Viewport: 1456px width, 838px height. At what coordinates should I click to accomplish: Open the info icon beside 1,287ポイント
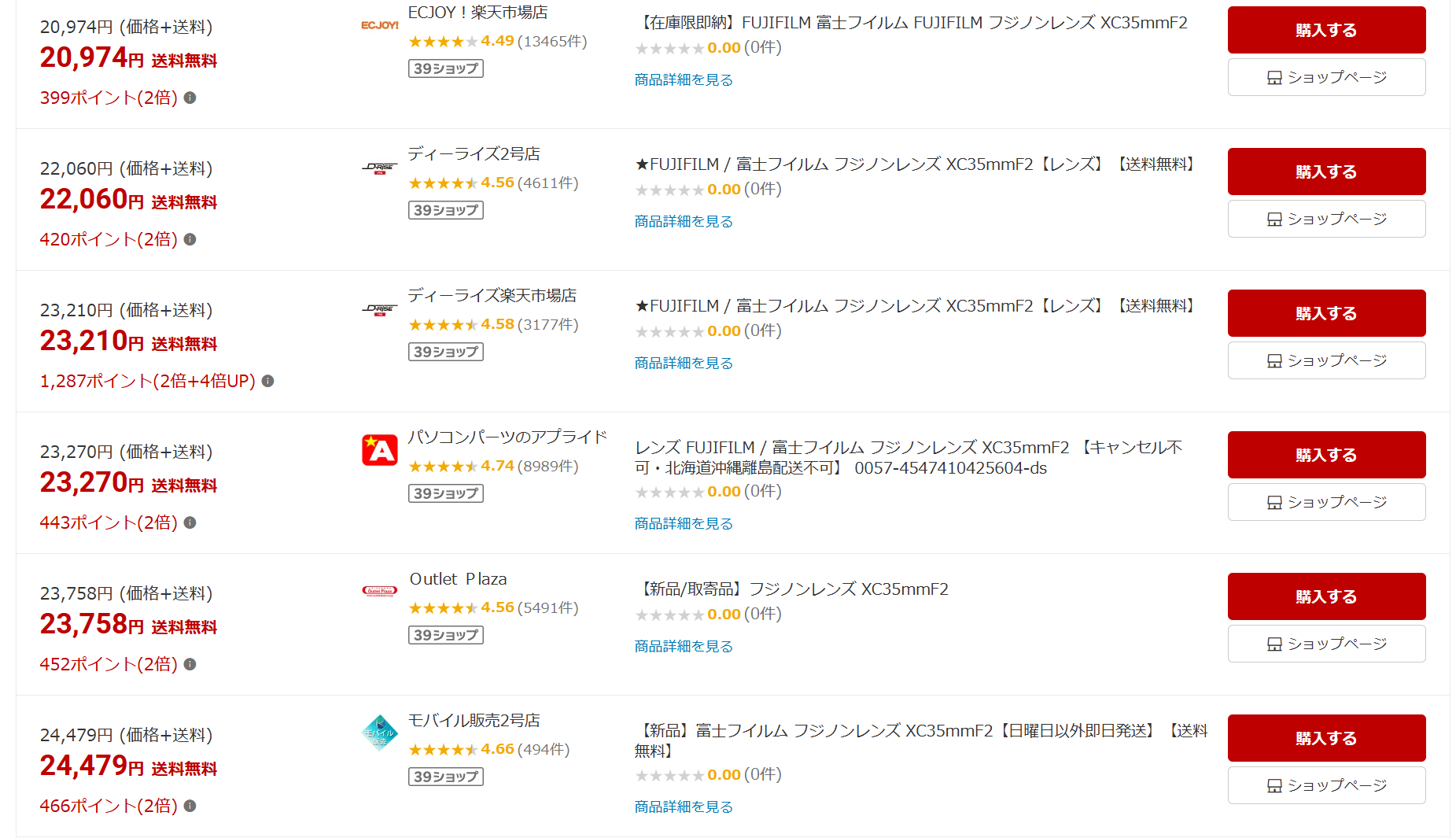267,381
